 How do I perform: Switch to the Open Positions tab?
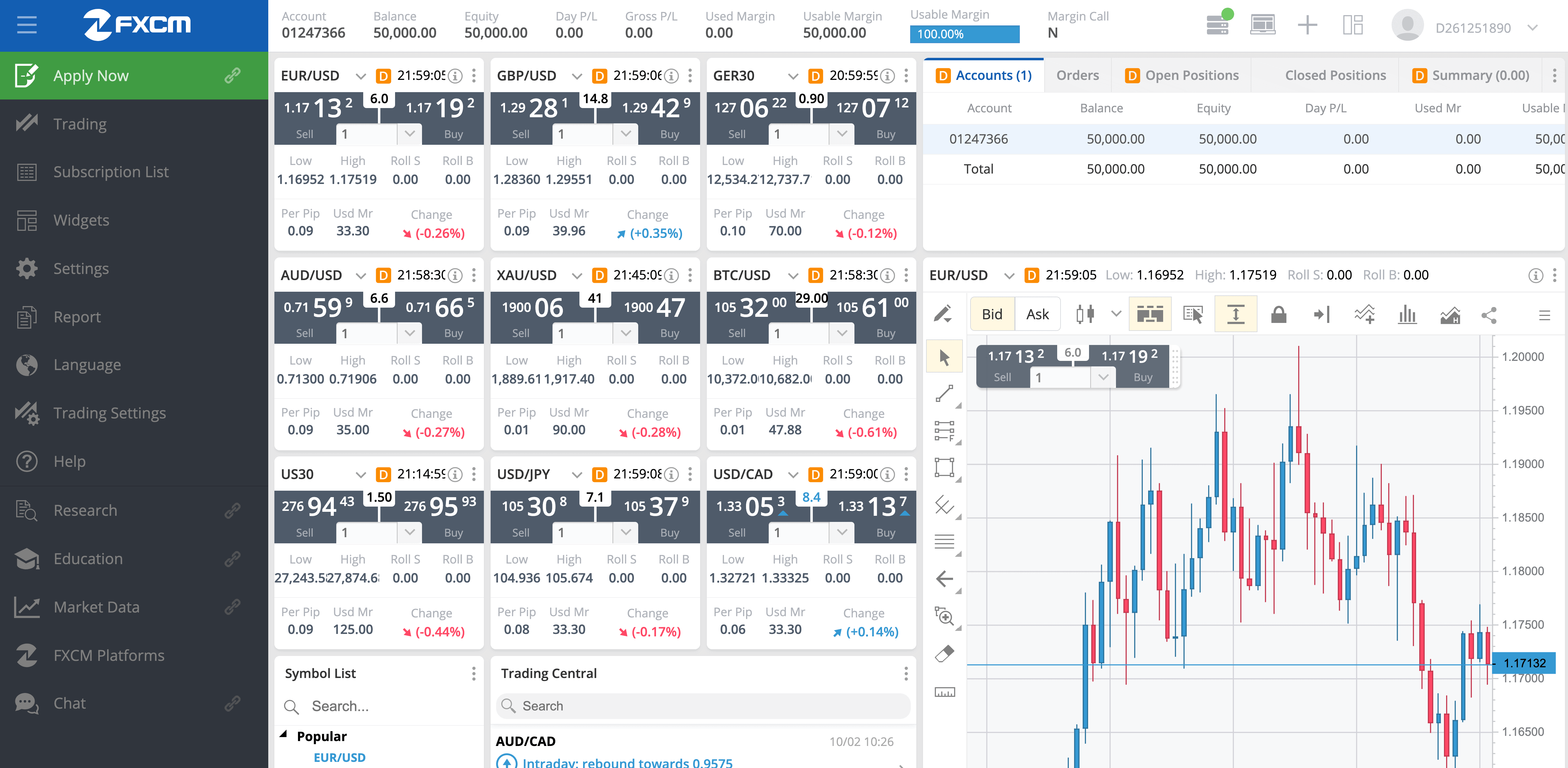[1181, 75]
